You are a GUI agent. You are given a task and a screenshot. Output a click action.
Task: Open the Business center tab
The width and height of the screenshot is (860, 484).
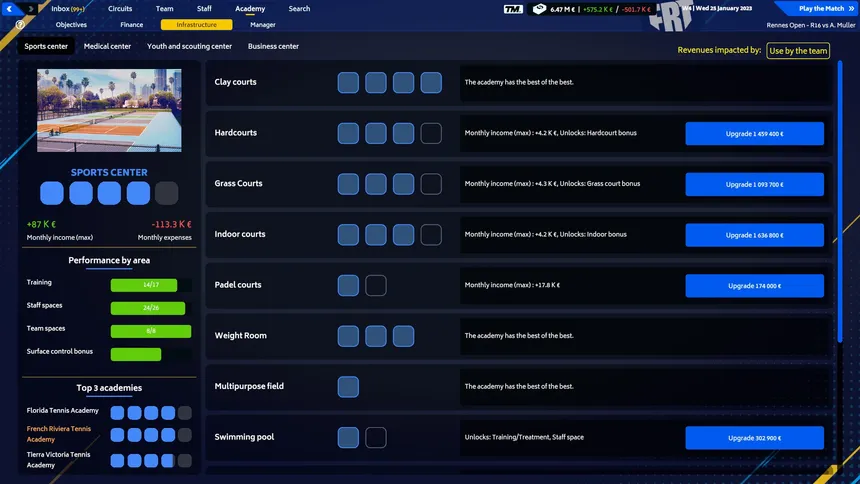tap(273, 46)
